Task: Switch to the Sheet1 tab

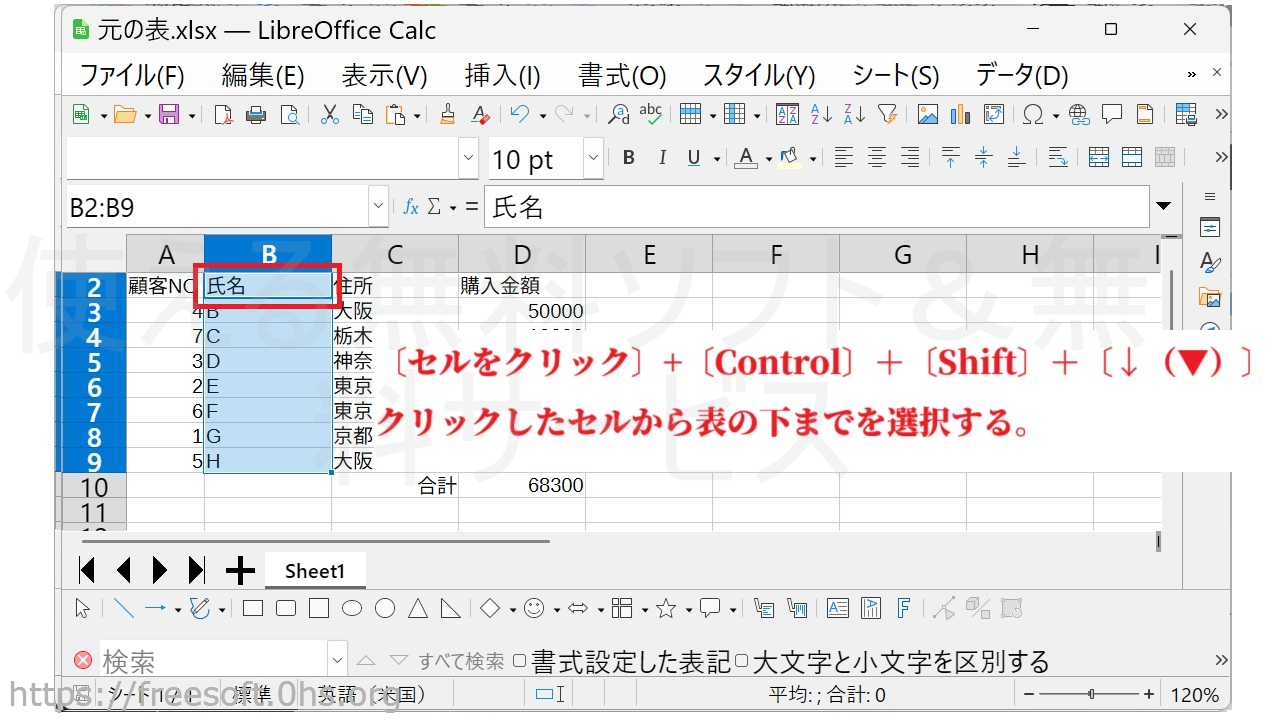Action: pos(314,571)
